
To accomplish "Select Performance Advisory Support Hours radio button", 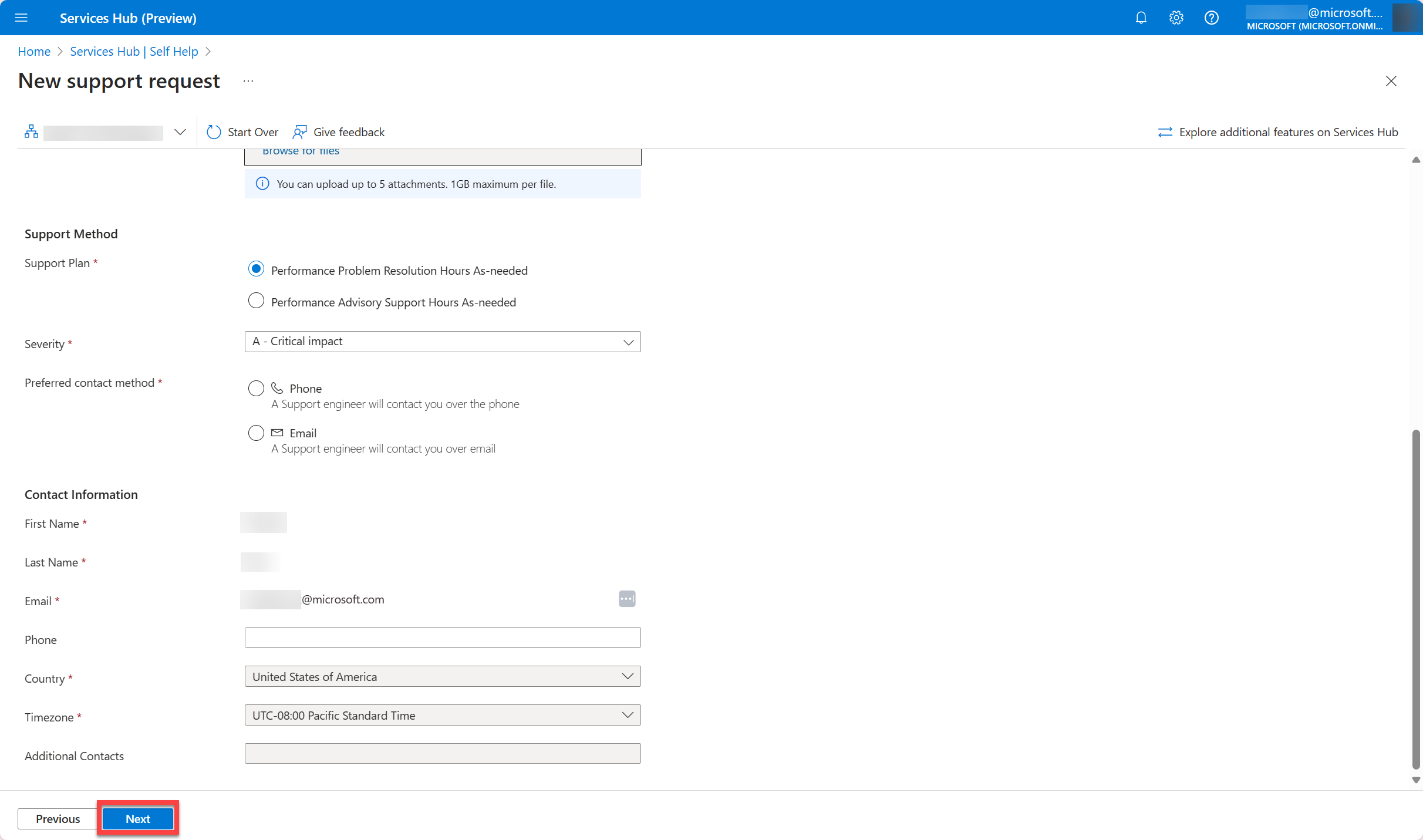I will 255,301.
